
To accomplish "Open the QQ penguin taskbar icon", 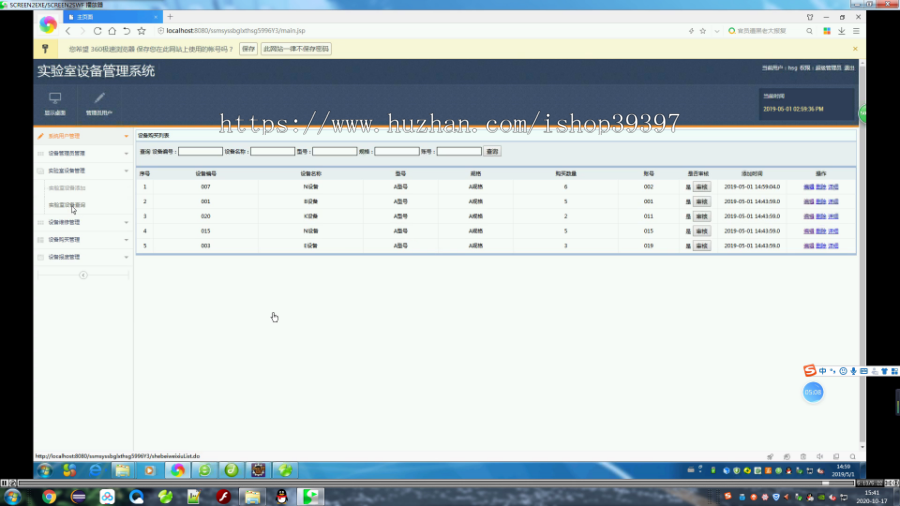I will pos(281,497).
